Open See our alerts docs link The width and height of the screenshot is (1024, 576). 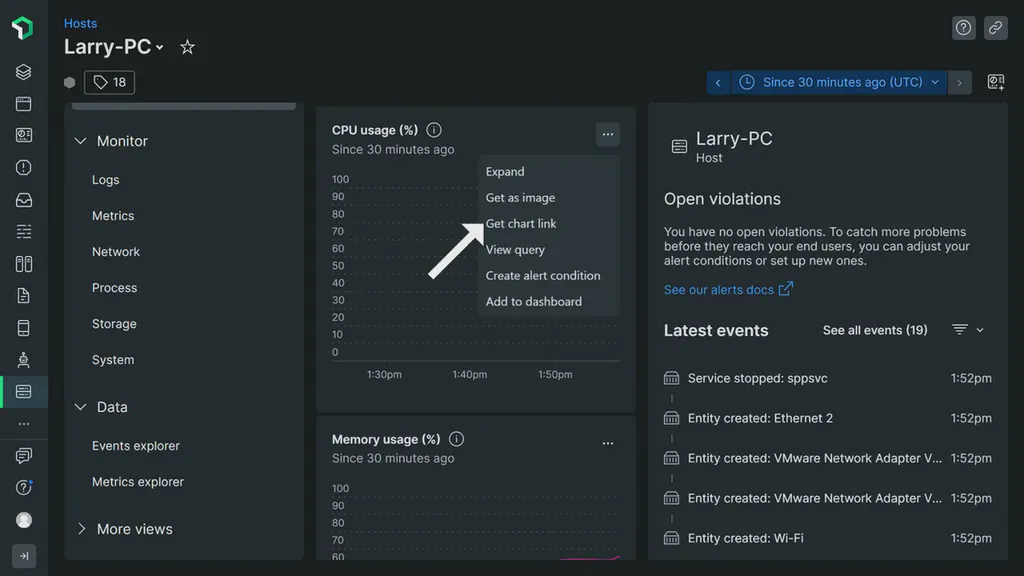point(722,289)
